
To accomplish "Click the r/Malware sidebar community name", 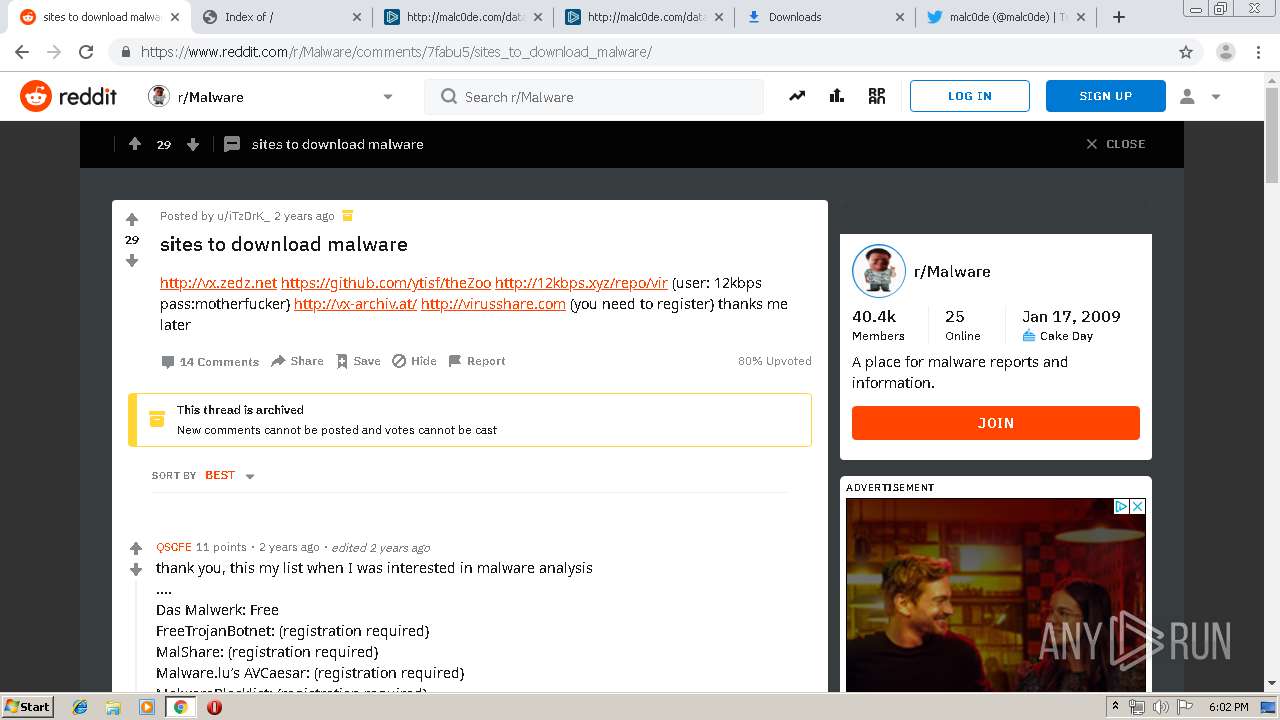I will pyautogui.click(x=952, y=271).
